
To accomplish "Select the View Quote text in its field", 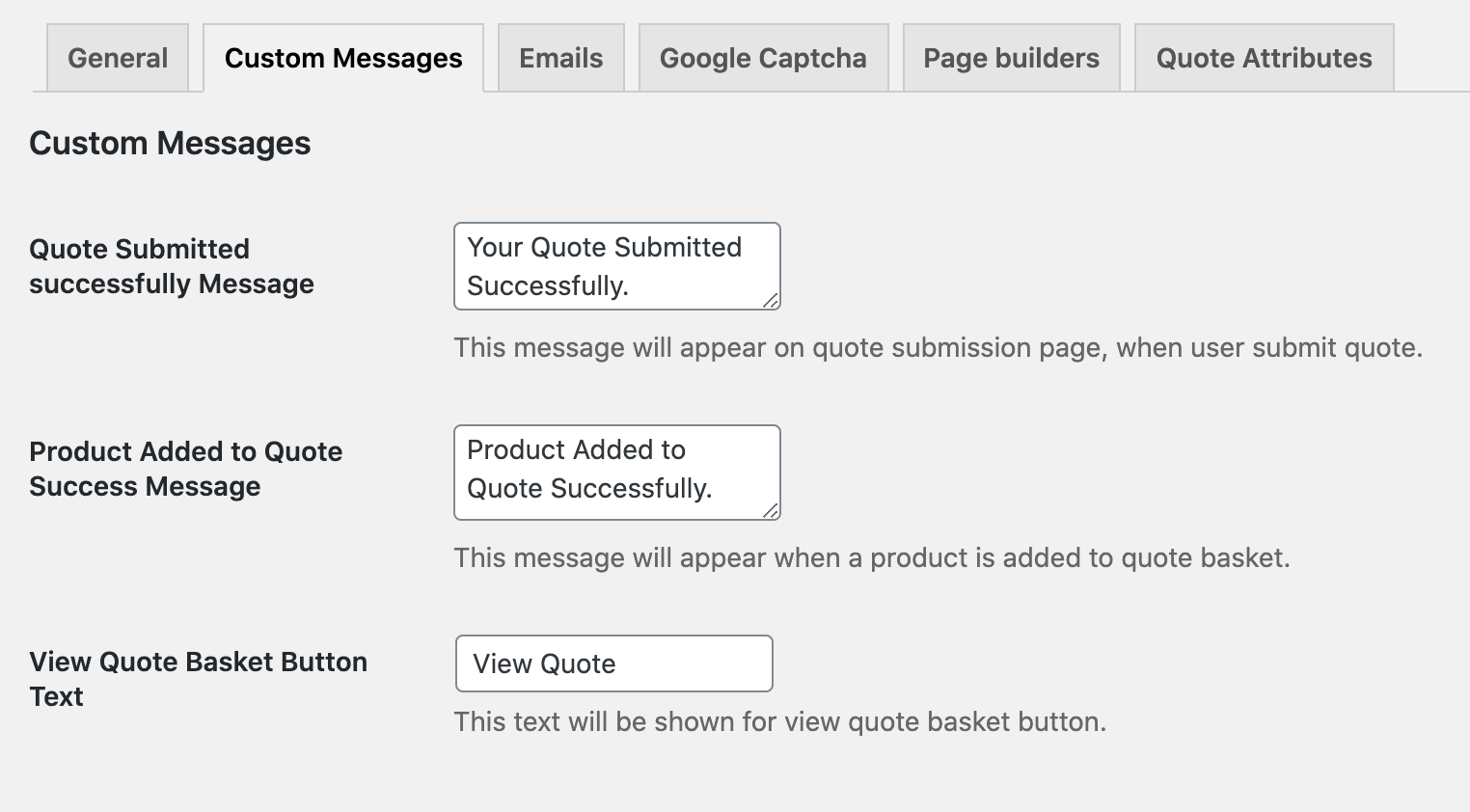I will click(x=542, y=663).
